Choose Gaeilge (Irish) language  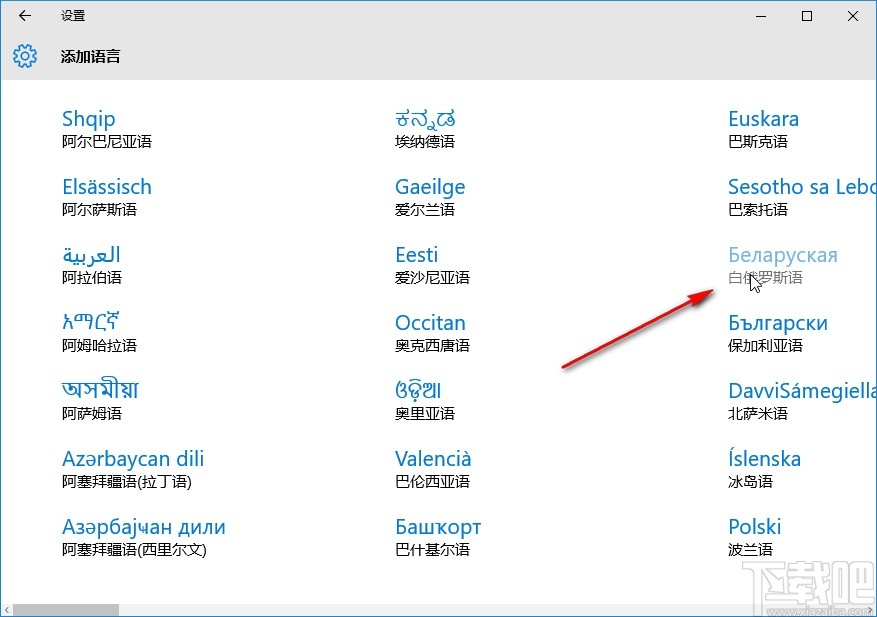coord(430,186)
